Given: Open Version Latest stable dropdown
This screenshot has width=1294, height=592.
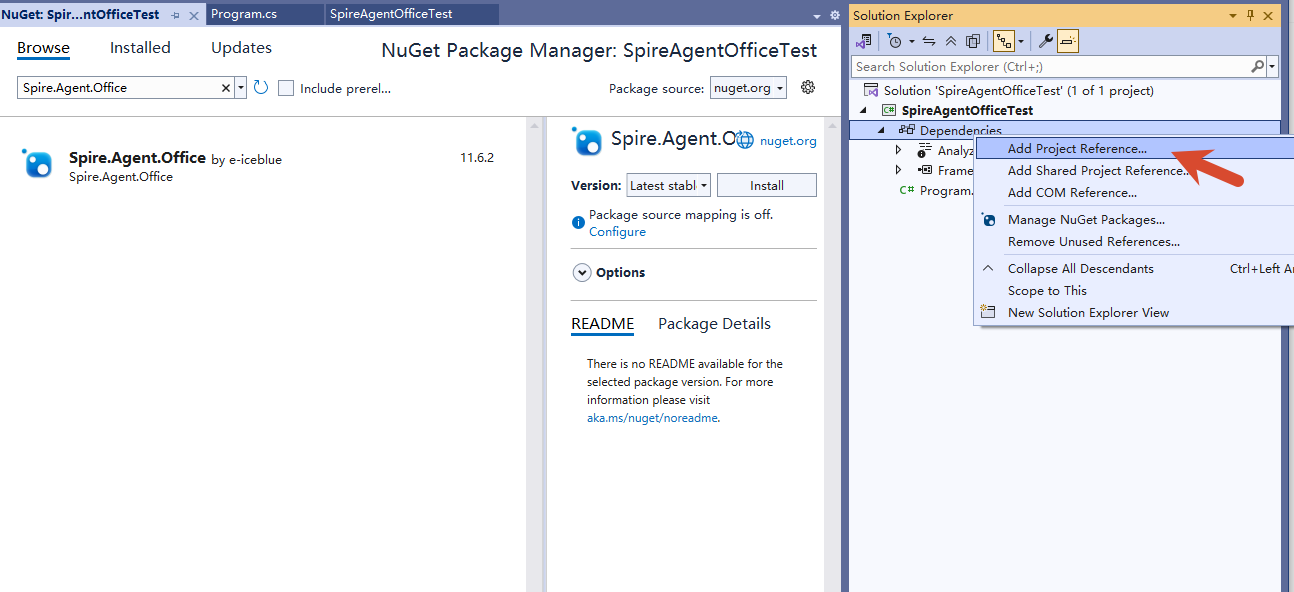Looking at the screenshot, I should (668, 185).
